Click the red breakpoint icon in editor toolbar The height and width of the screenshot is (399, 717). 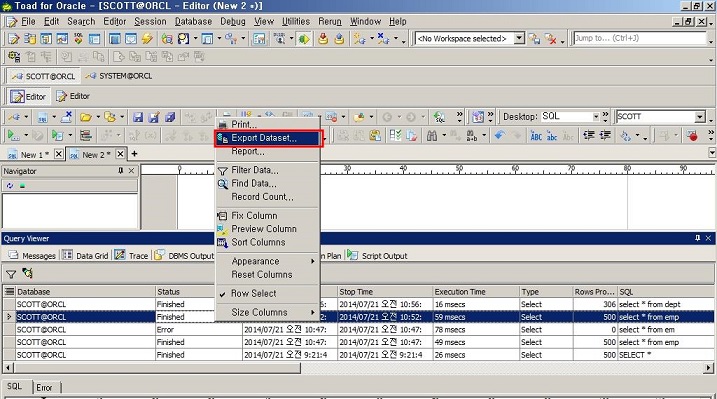pyautogui.click(x=692, y=135)
